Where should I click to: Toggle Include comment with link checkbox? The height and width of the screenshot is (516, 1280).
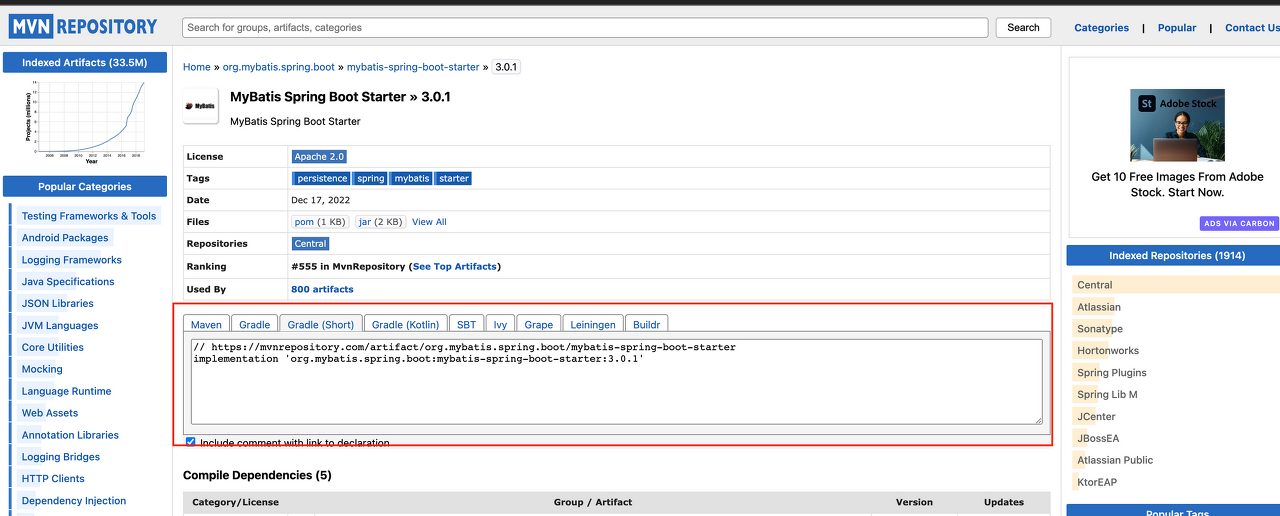(190, 442)
